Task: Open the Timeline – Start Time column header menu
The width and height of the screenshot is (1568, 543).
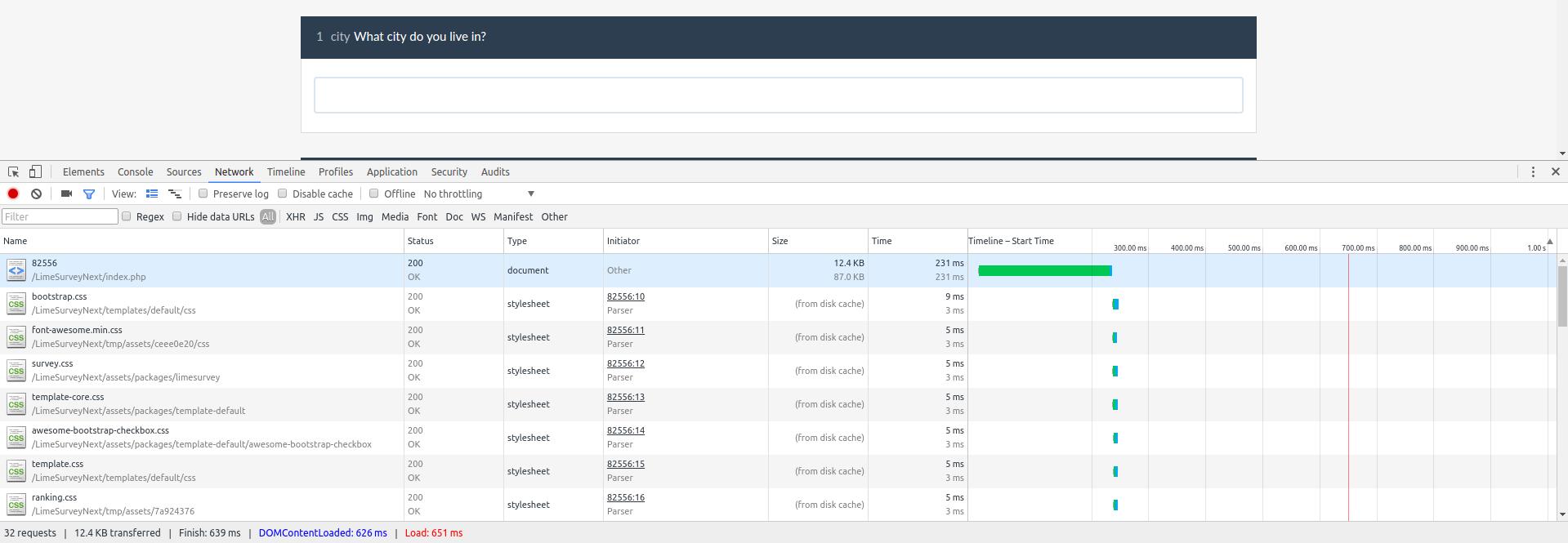Action: coord(1011,241)
